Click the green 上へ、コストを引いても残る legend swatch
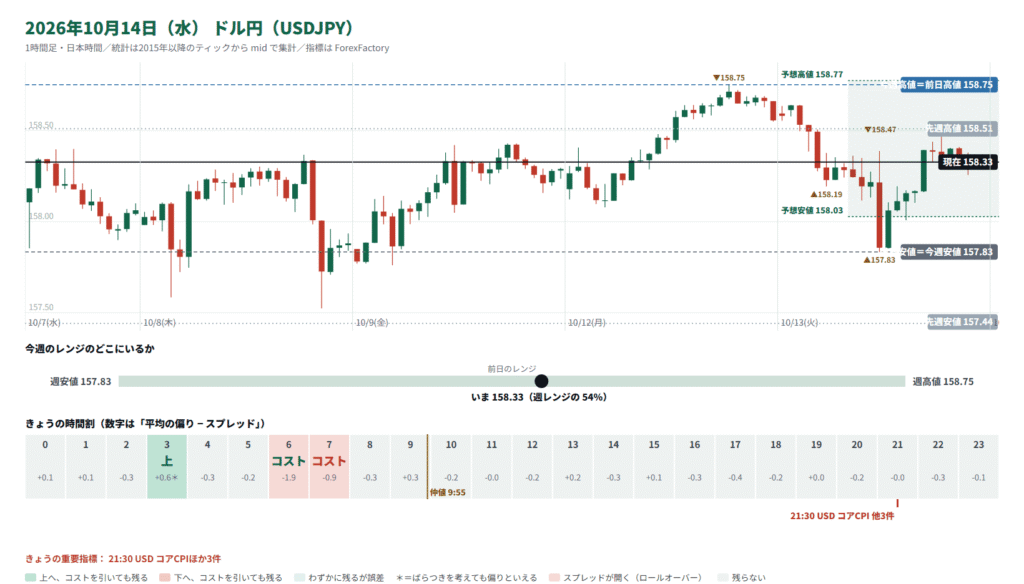 (30, 577)
